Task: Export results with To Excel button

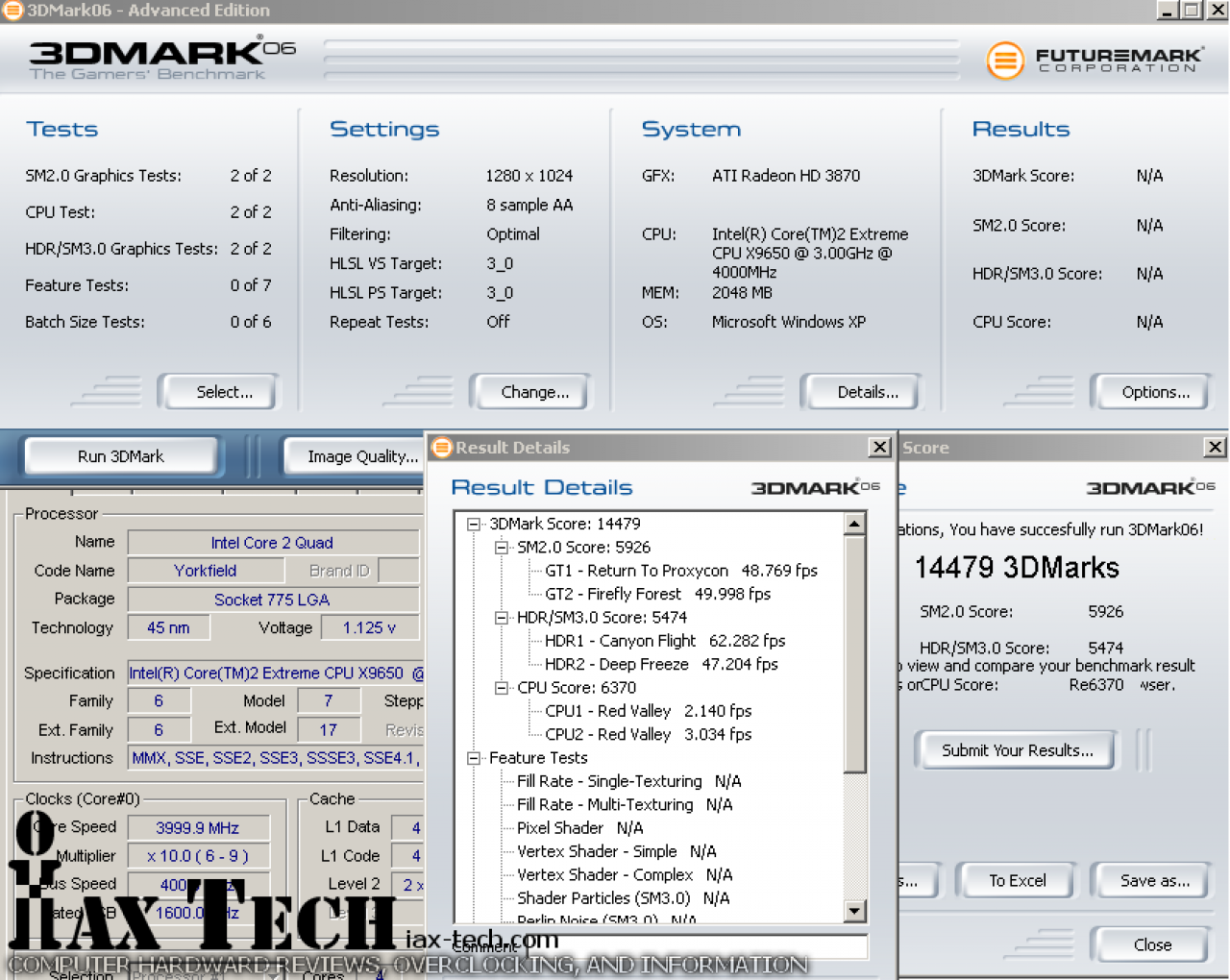Action: point(1017,880)
